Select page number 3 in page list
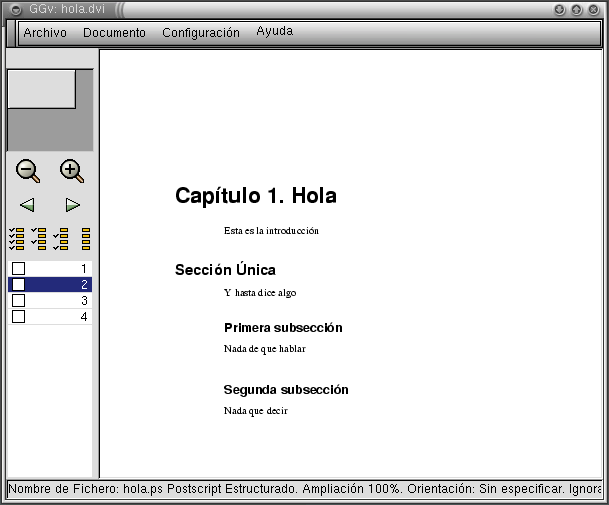The height and width of the screenshot is (505, 609). [x=60, y=300]
